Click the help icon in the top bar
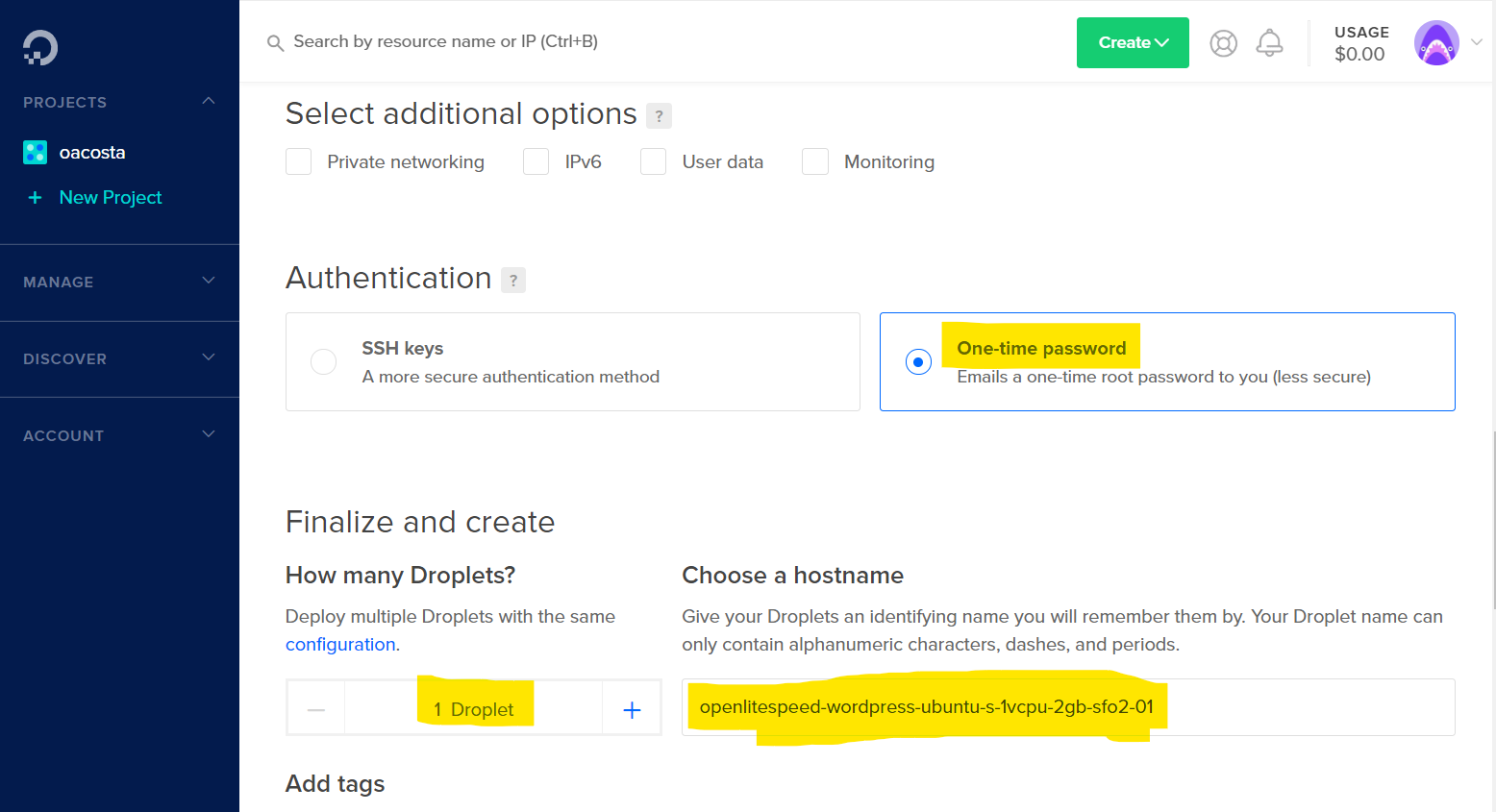Screen dimensions: 1496x812 pyautogui.click(x=1223, y=42)
